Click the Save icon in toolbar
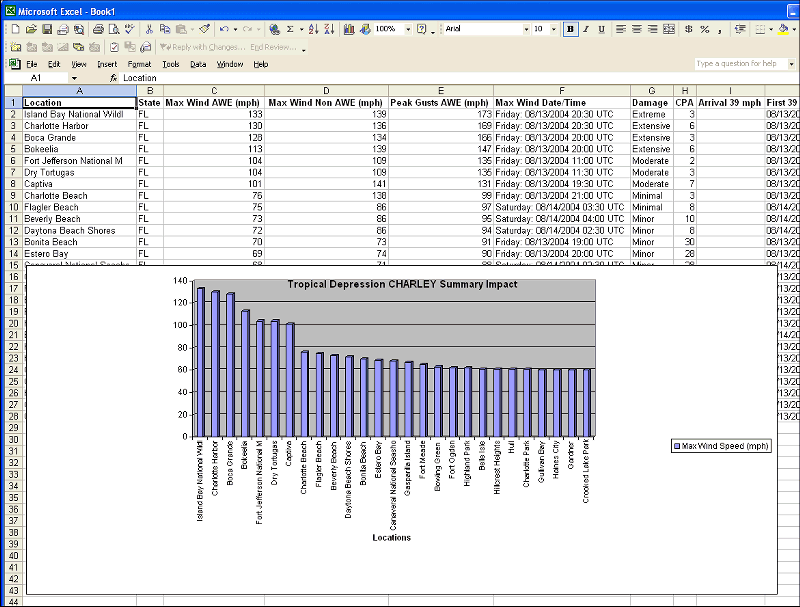 (x=47, y=30)
